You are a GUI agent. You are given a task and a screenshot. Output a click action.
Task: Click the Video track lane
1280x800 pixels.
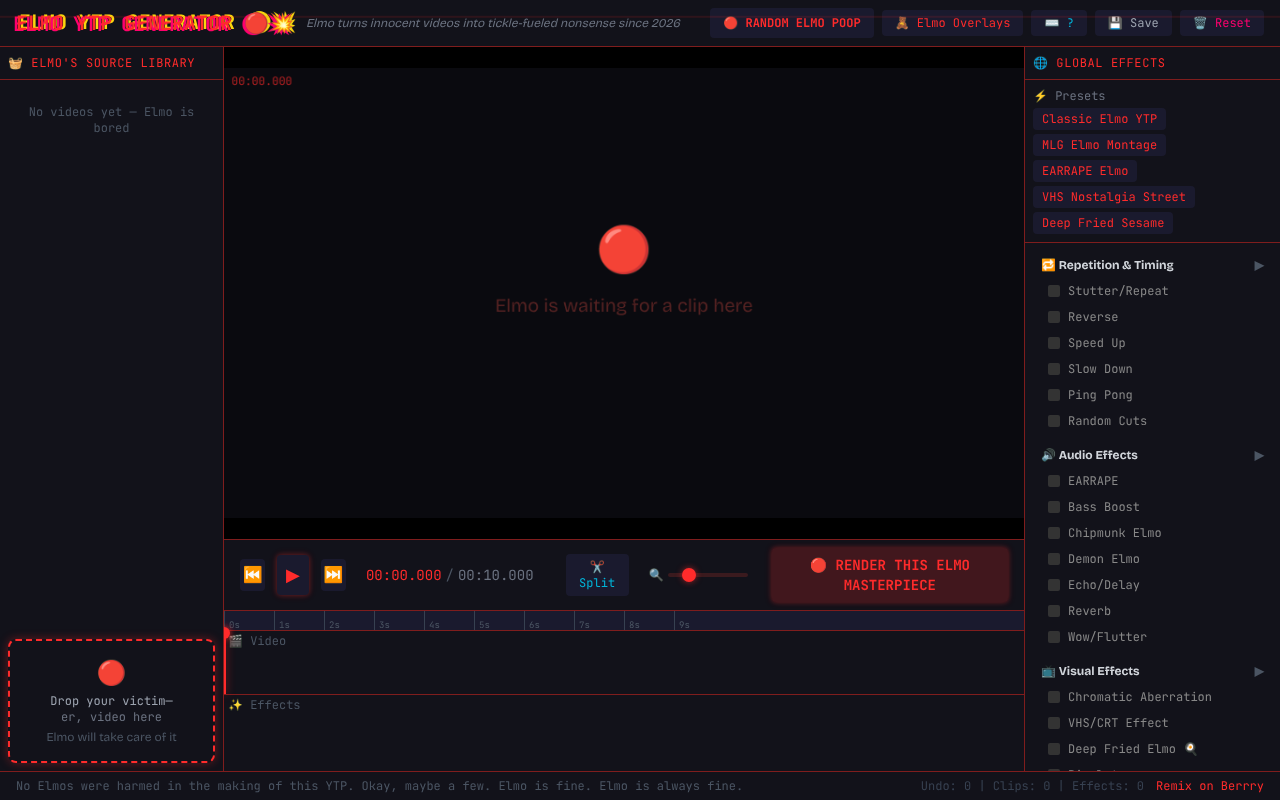[624, 662]
